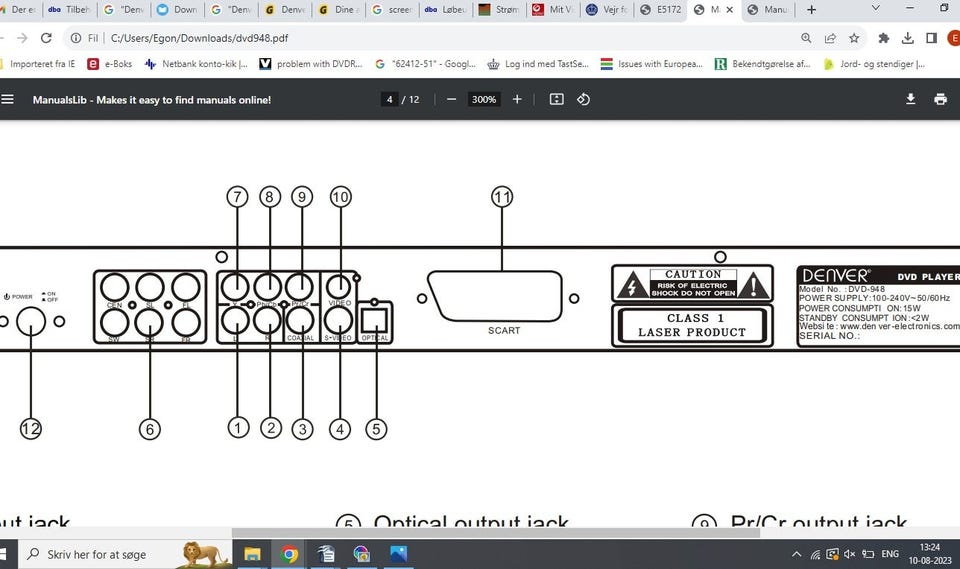
Task: Toggle the browser side panel
Action: pyautogui.click(x=931, y=38)
